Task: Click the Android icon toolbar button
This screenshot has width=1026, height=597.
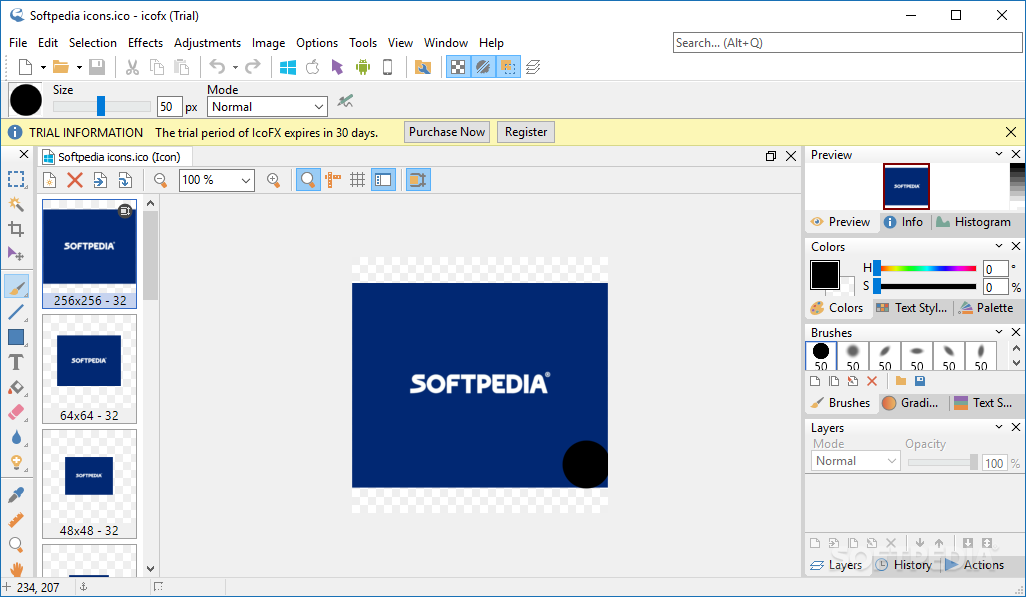Action: coord(363,67)
